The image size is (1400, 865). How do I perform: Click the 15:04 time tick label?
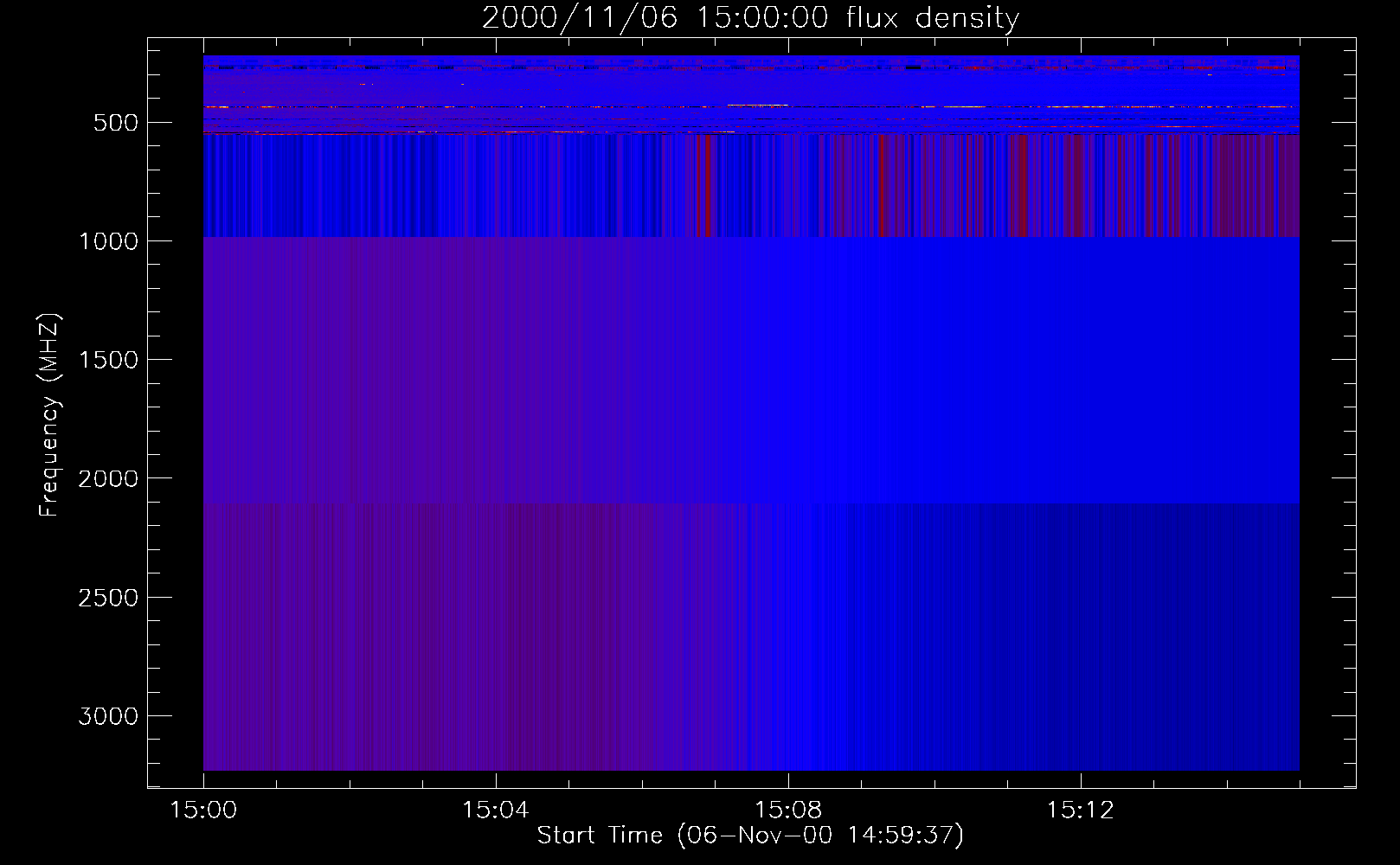[495, 811]
